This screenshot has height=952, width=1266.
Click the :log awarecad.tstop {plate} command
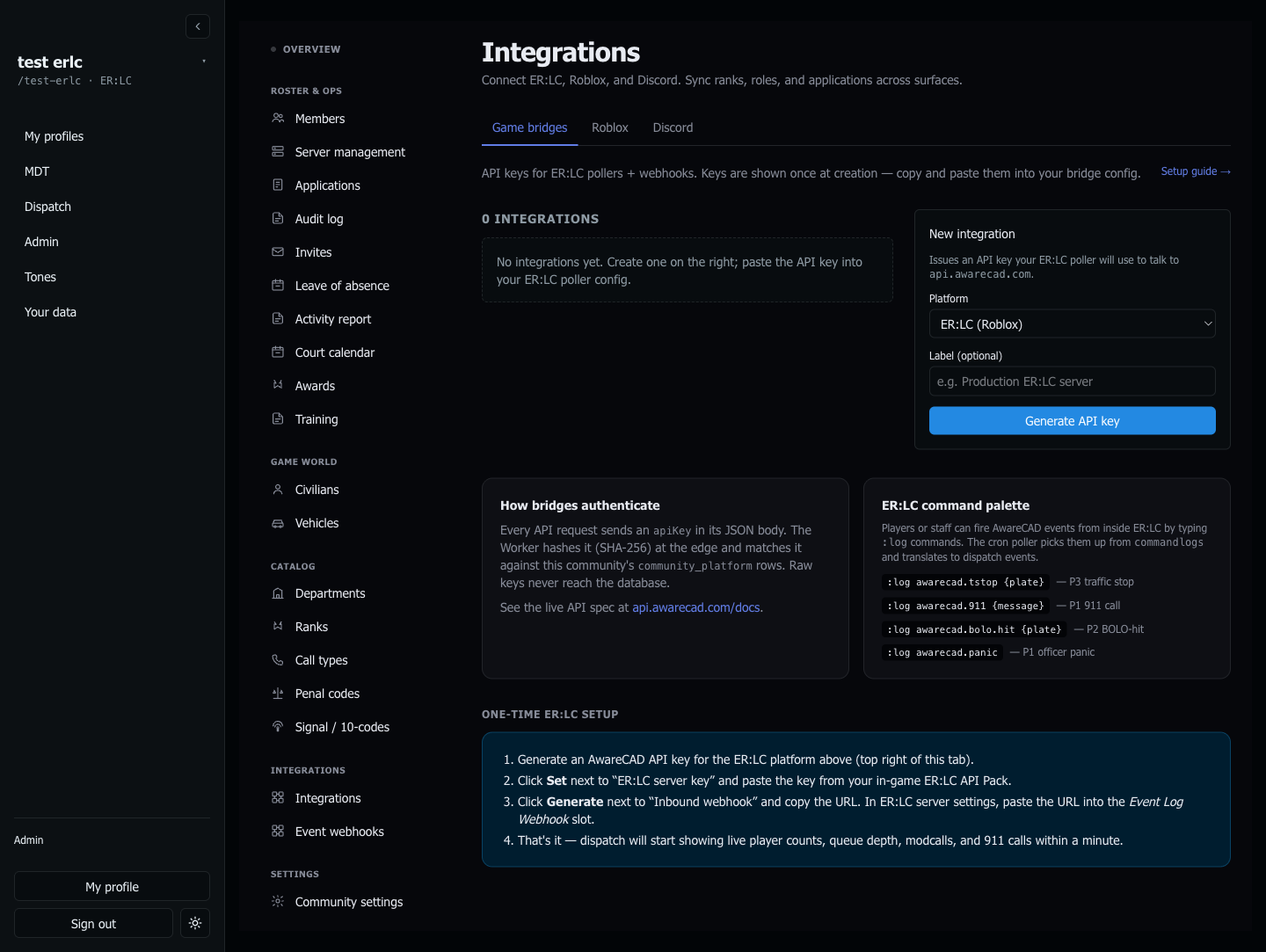[x=965, y=582]
